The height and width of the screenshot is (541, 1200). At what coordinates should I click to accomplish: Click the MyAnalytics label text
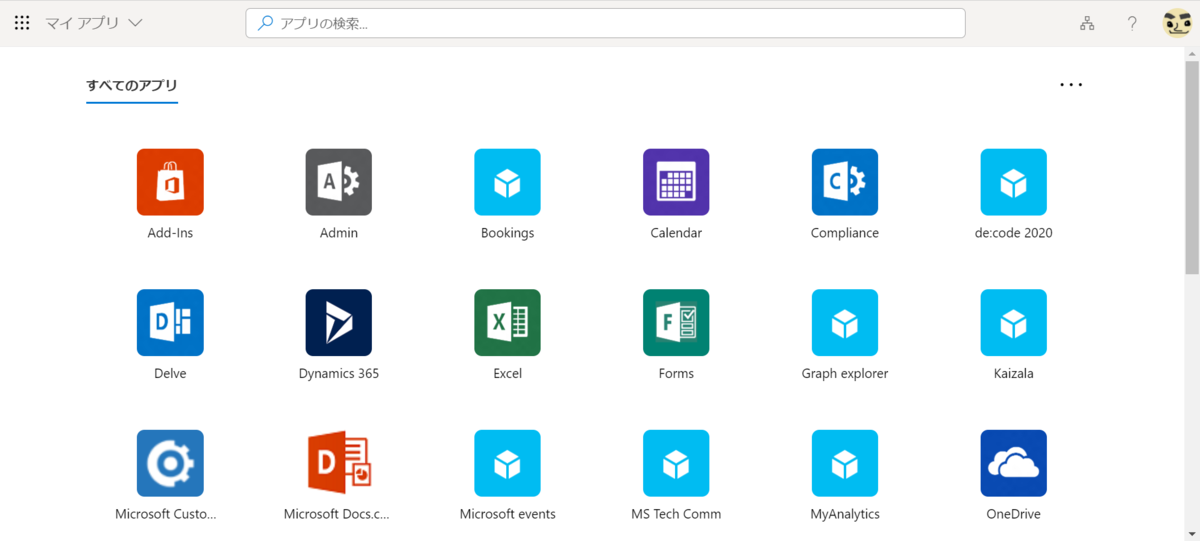point(845,514)
